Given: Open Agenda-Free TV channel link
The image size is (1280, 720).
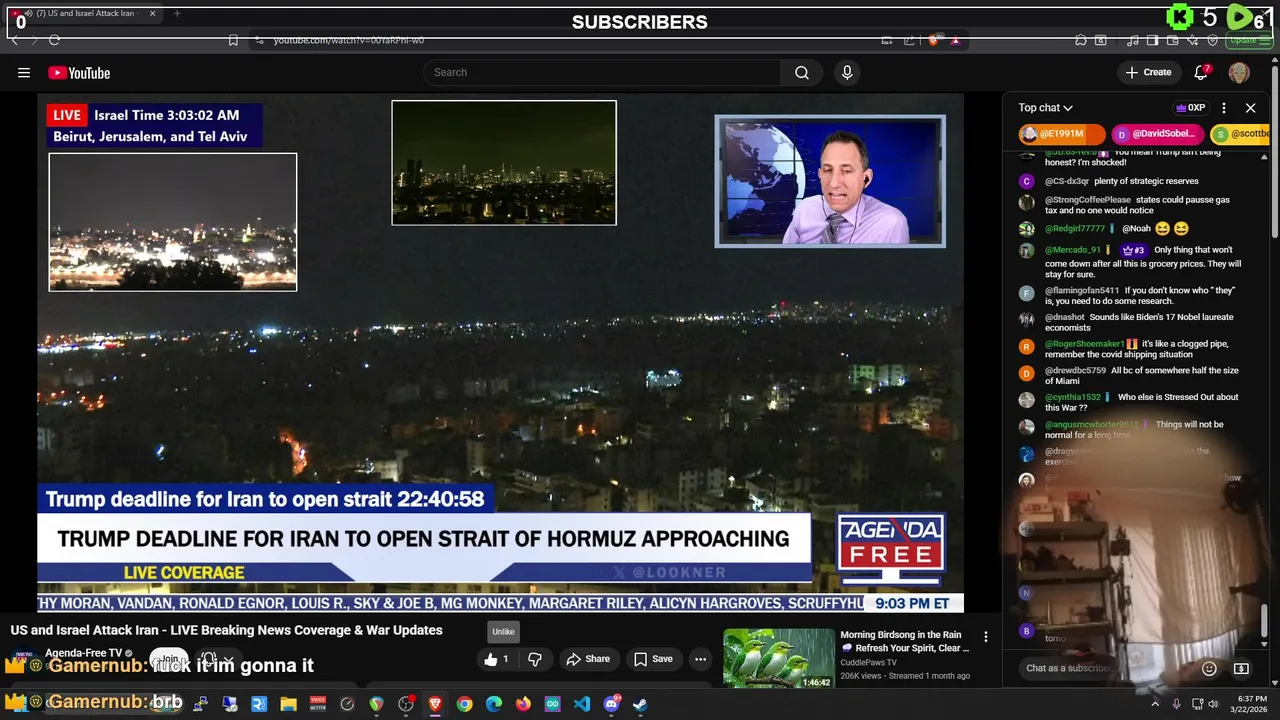Looking at the screenshot, I should 83,653.
